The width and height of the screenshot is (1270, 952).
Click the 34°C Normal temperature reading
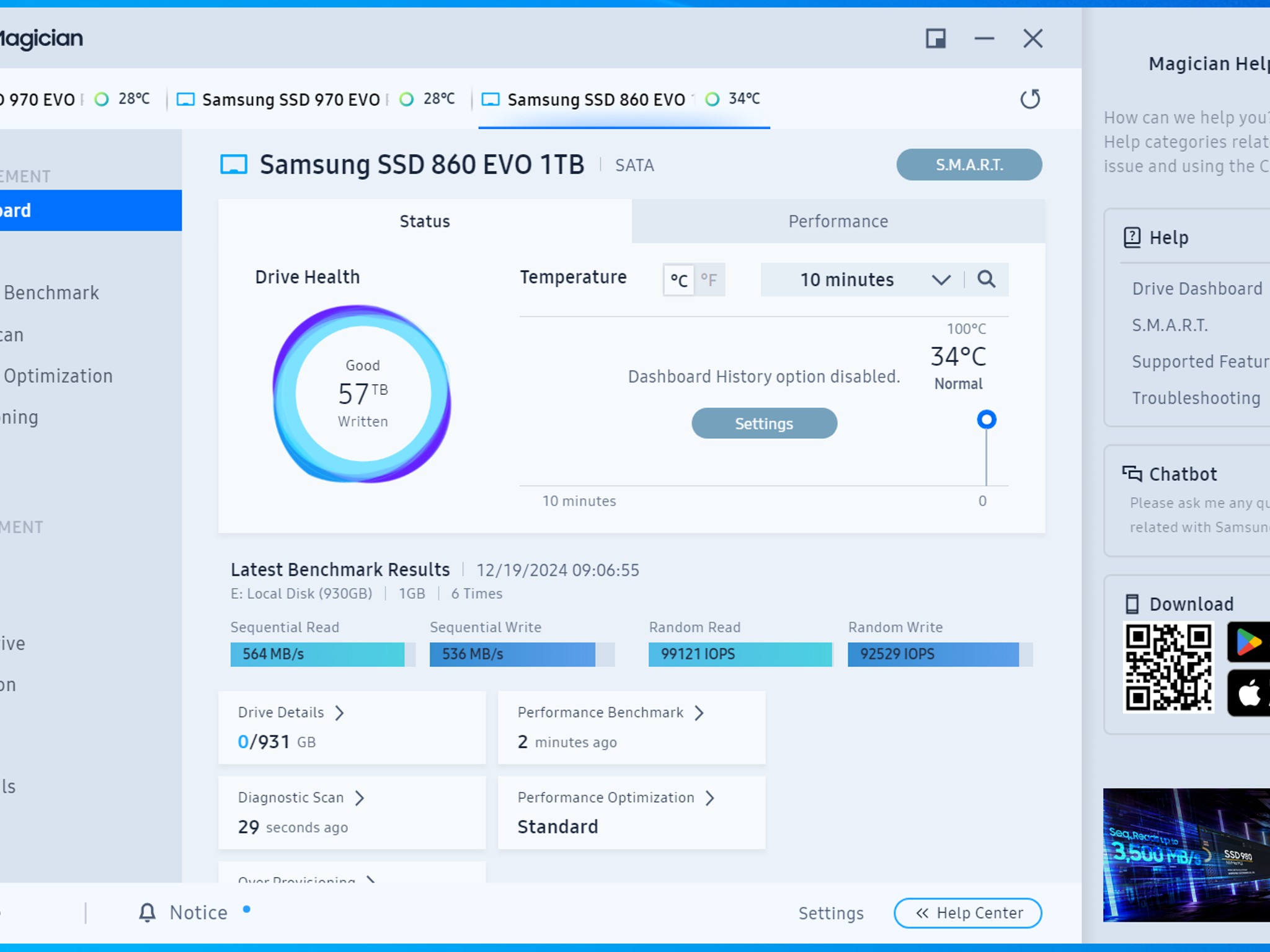click(x=958, y=368)
